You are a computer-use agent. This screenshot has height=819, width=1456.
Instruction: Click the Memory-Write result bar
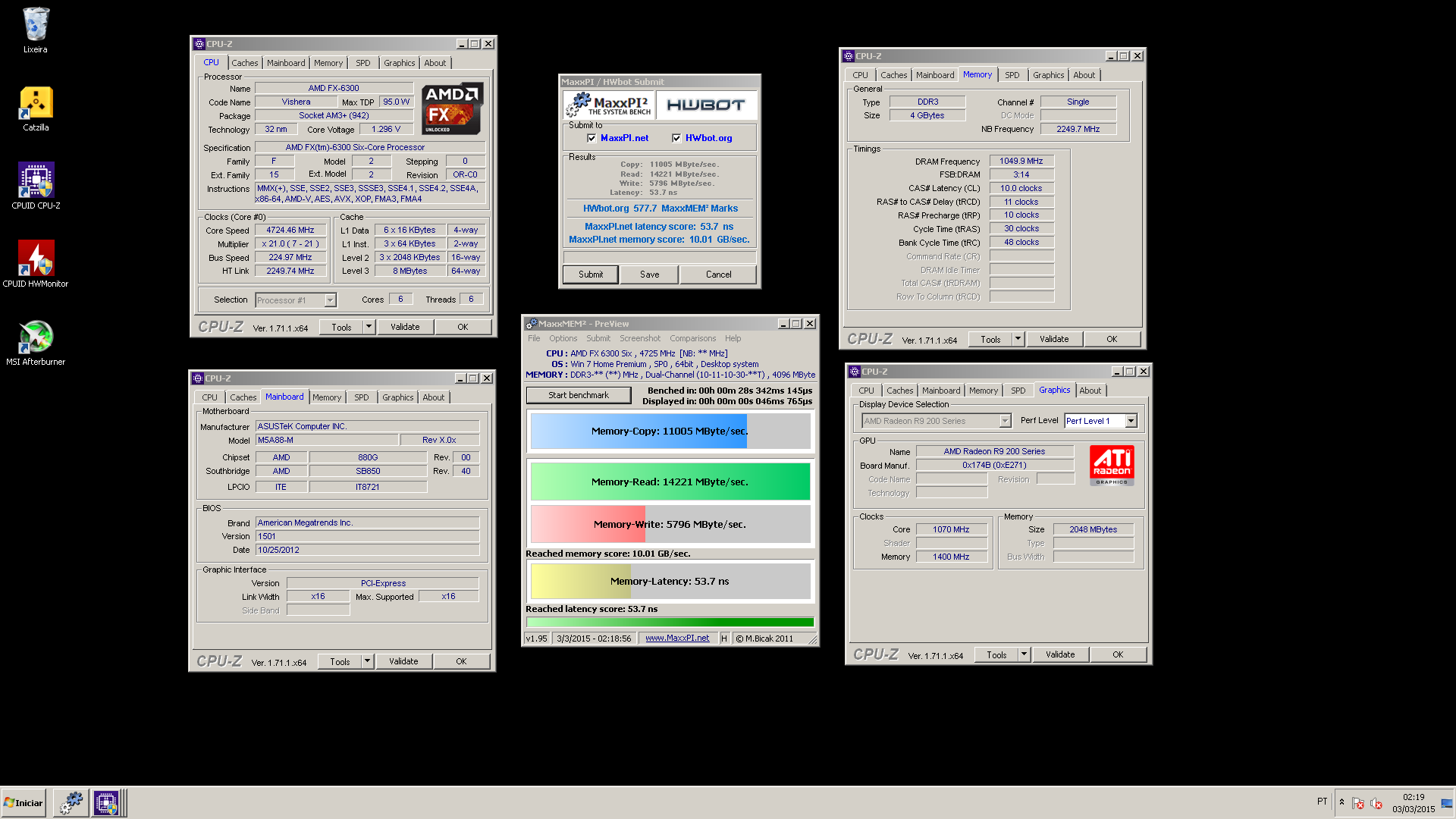point(670,524)
